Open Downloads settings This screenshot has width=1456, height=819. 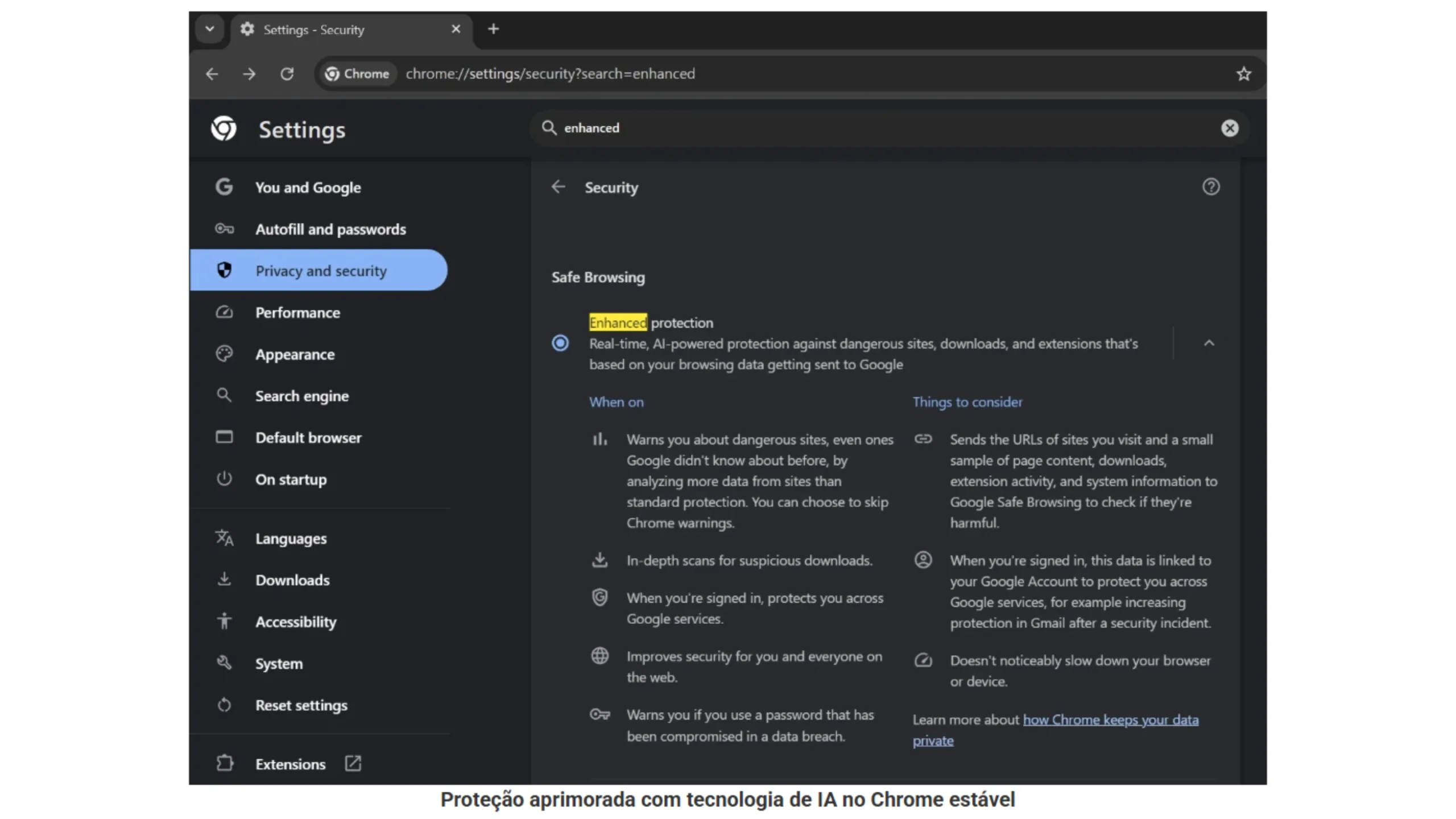point(318,580)
